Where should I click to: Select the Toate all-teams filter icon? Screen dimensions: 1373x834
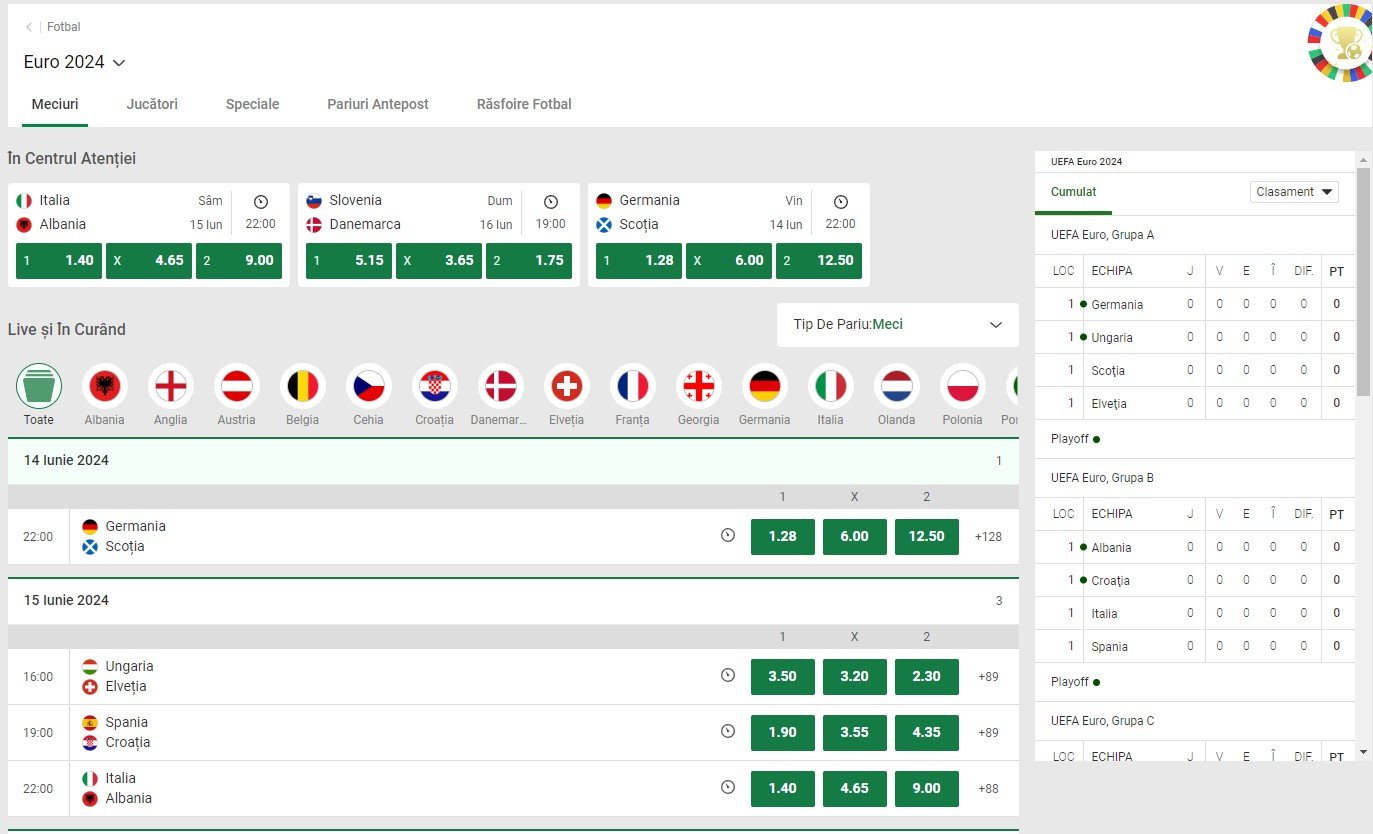click(39, 386)
